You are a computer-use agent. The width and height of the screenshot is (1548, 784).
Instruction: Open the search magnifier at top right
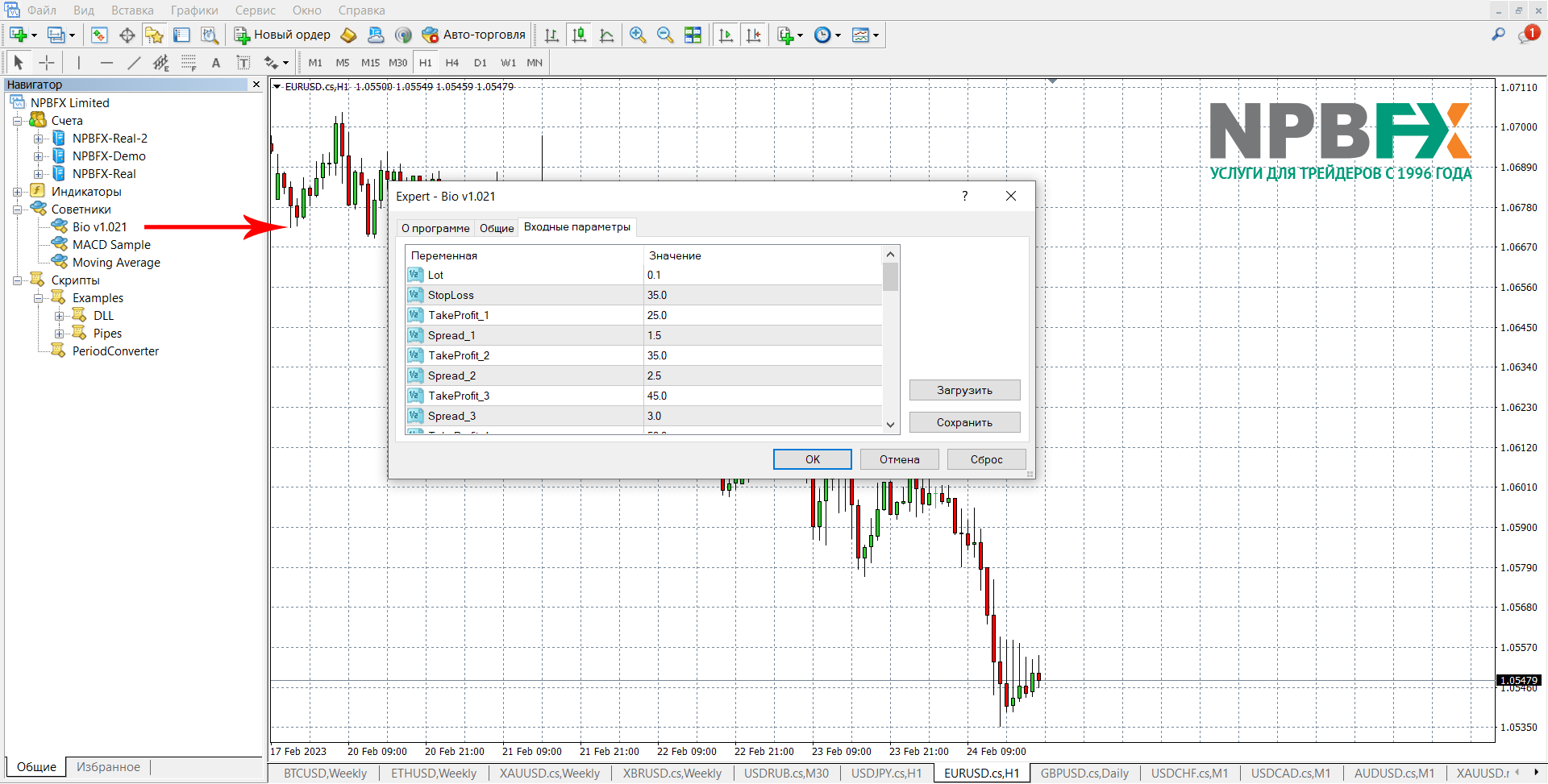click(x=1498, y=35)
